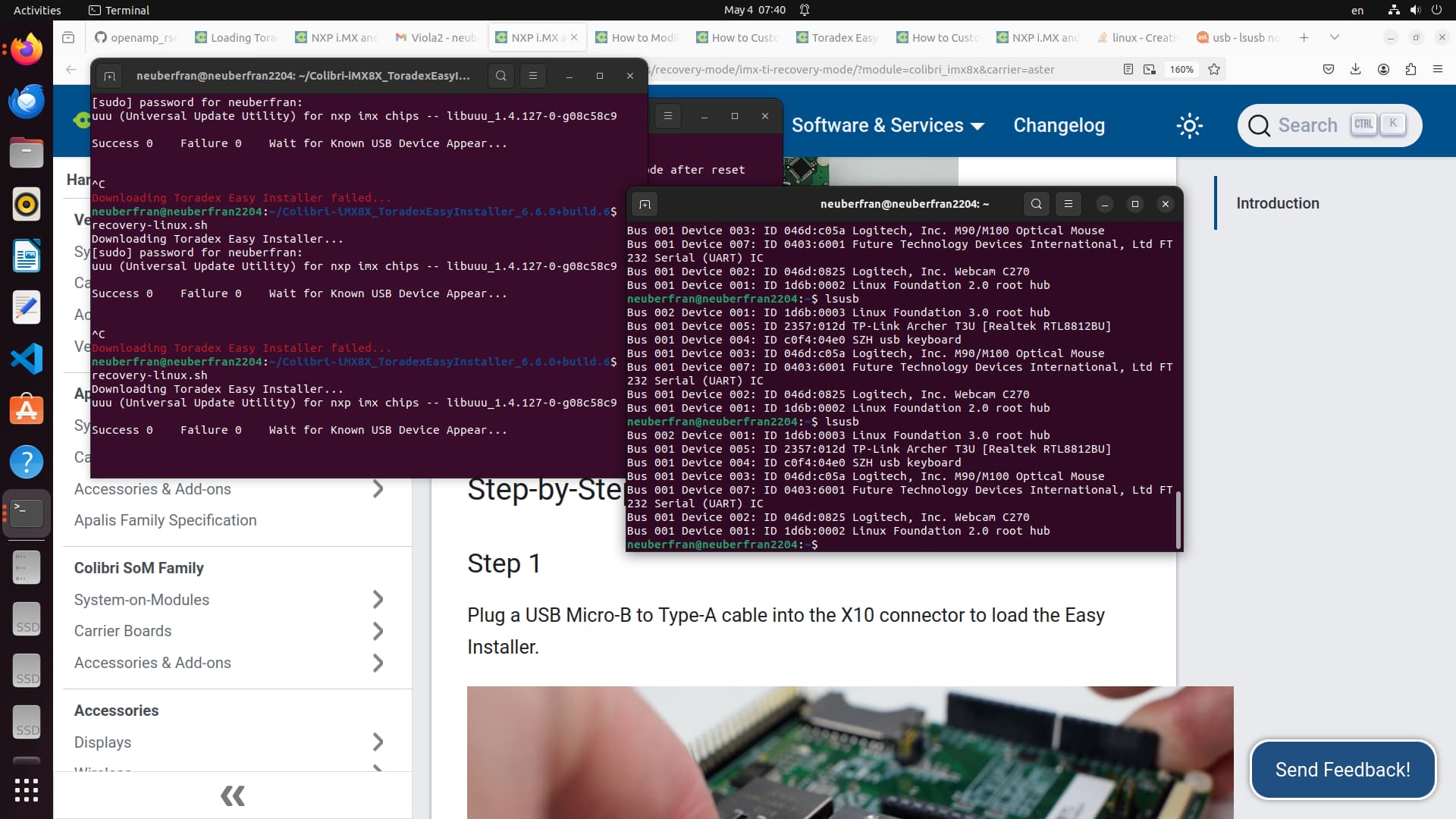Open Firefox extensions puzzle icon
This screenshot has width=1456, height=819.
[x=1410, y=69]
